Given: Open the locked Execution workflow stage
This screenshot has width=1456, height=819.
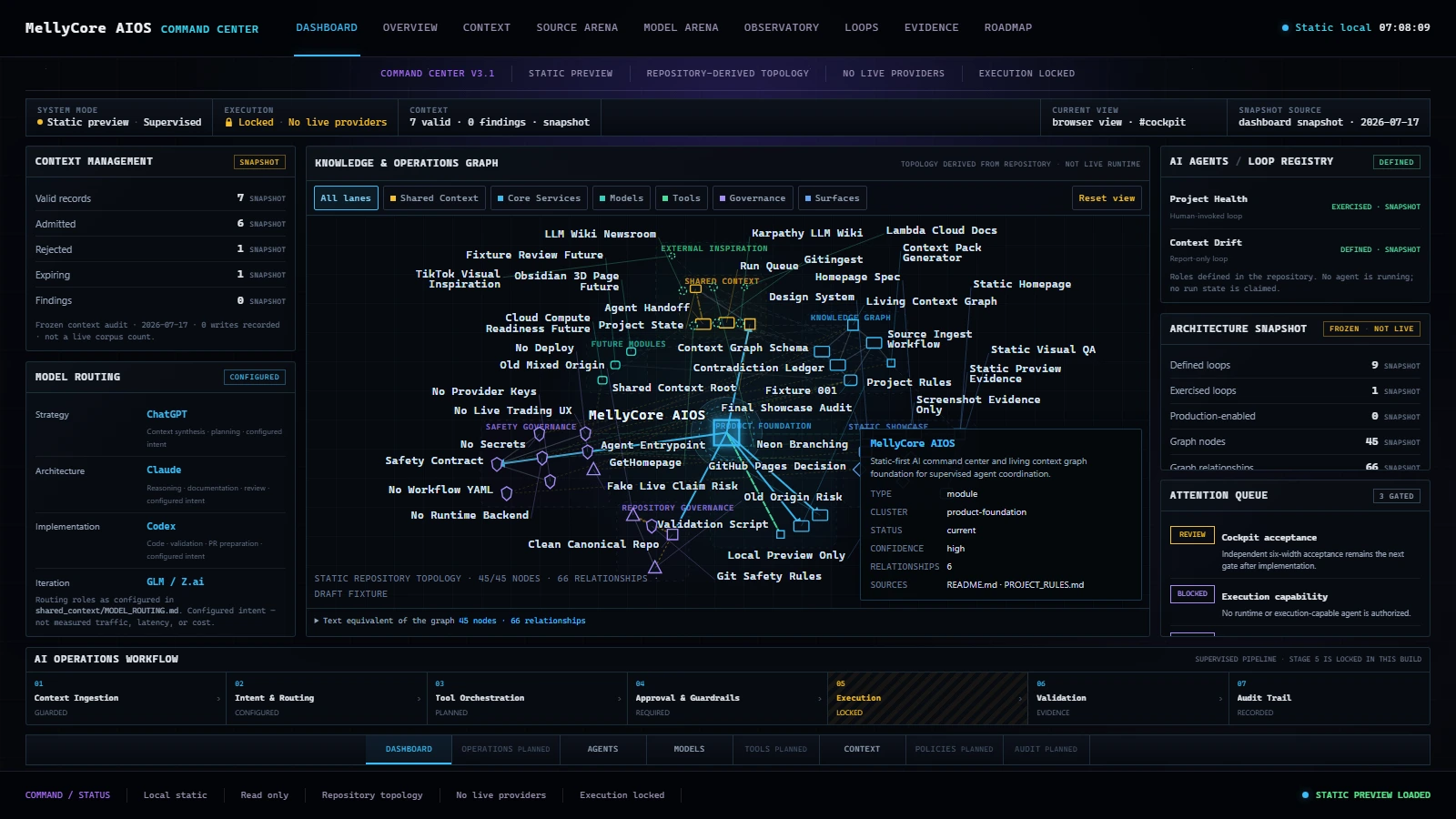Looking at the screenshot, I should coord(927,698).
